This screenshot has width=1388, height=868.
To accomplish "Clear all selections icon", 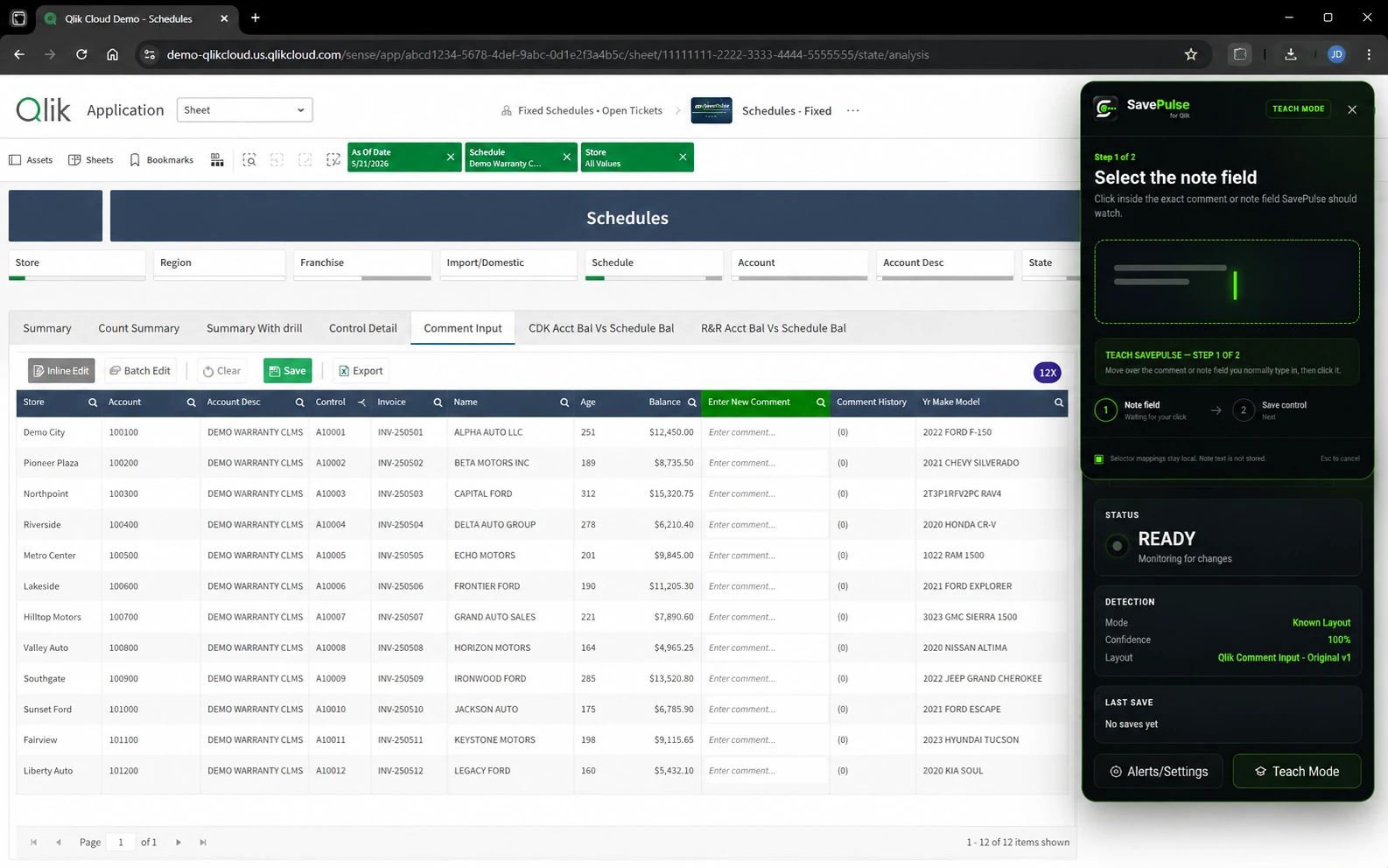I will pos(333,160).
